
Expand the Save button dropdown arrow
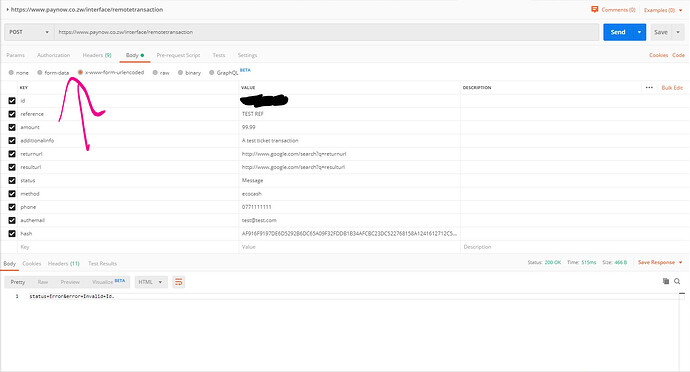pyautogui.click(x=678, y=32)
